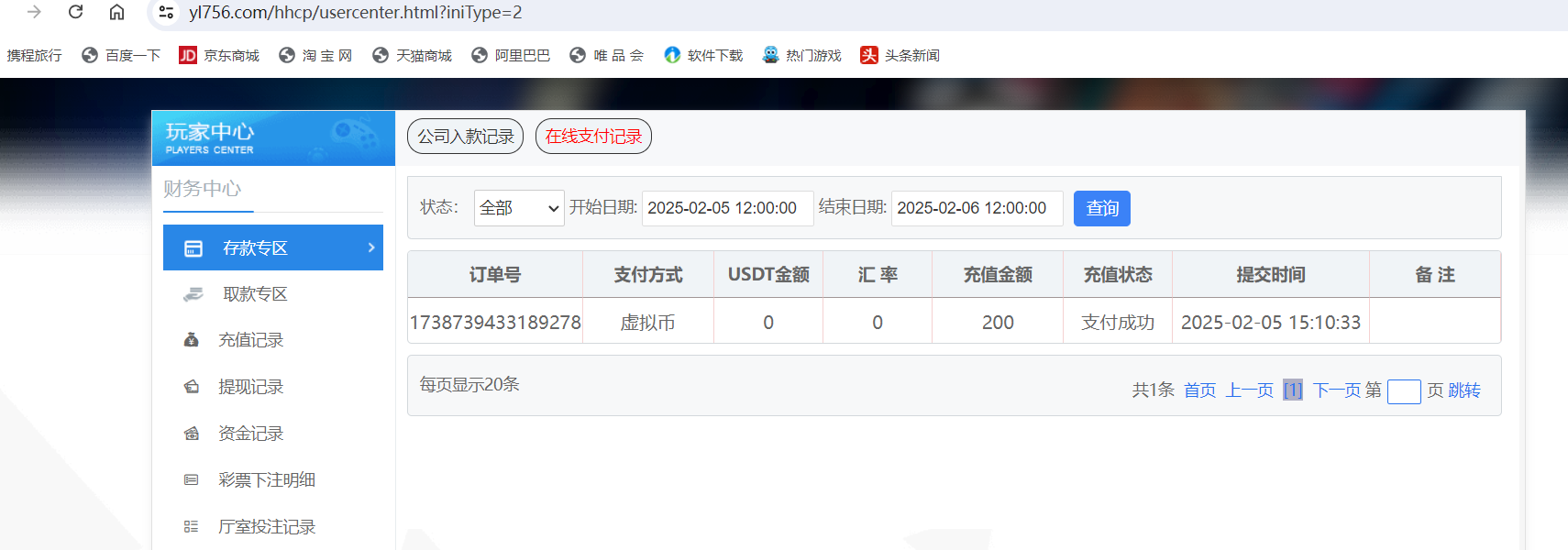
Task: Select 存款专区 in sidebar
Action: tap(273, 247)
